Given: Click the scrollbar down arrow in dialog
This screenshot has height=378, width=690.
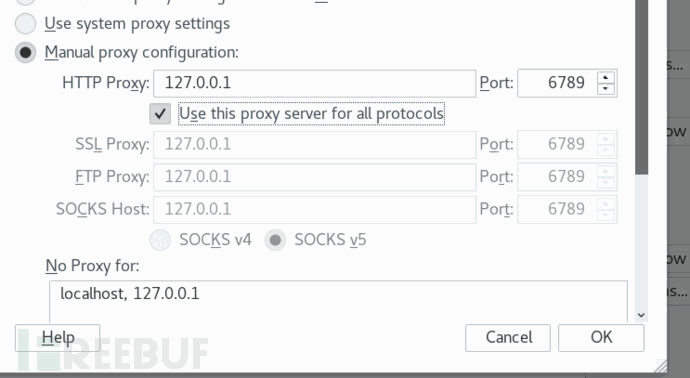Looking at the screenshot, I should click(x=641, y=315).
